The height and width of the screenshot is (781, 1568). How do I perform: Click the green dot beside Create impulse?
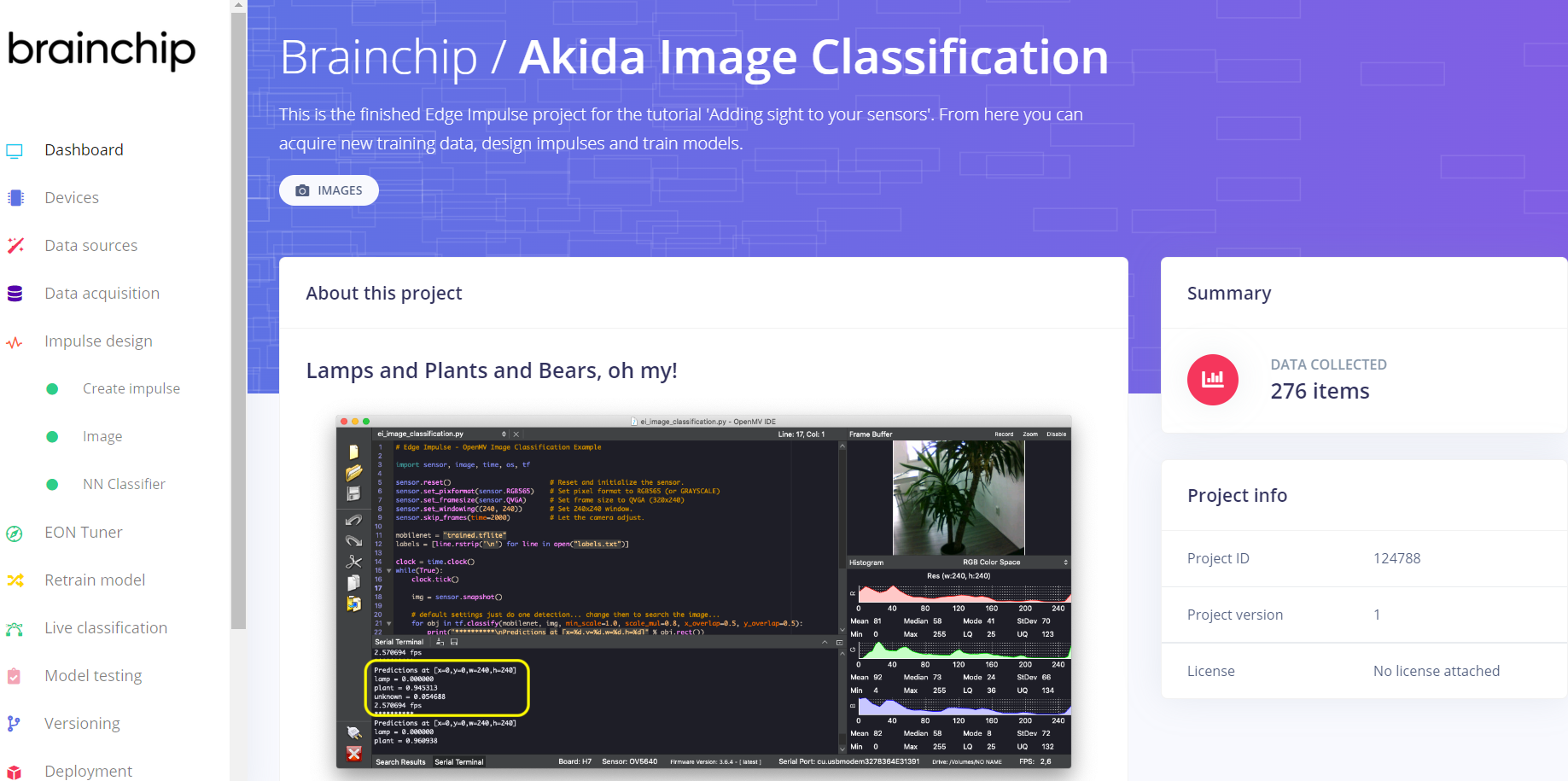52,389
